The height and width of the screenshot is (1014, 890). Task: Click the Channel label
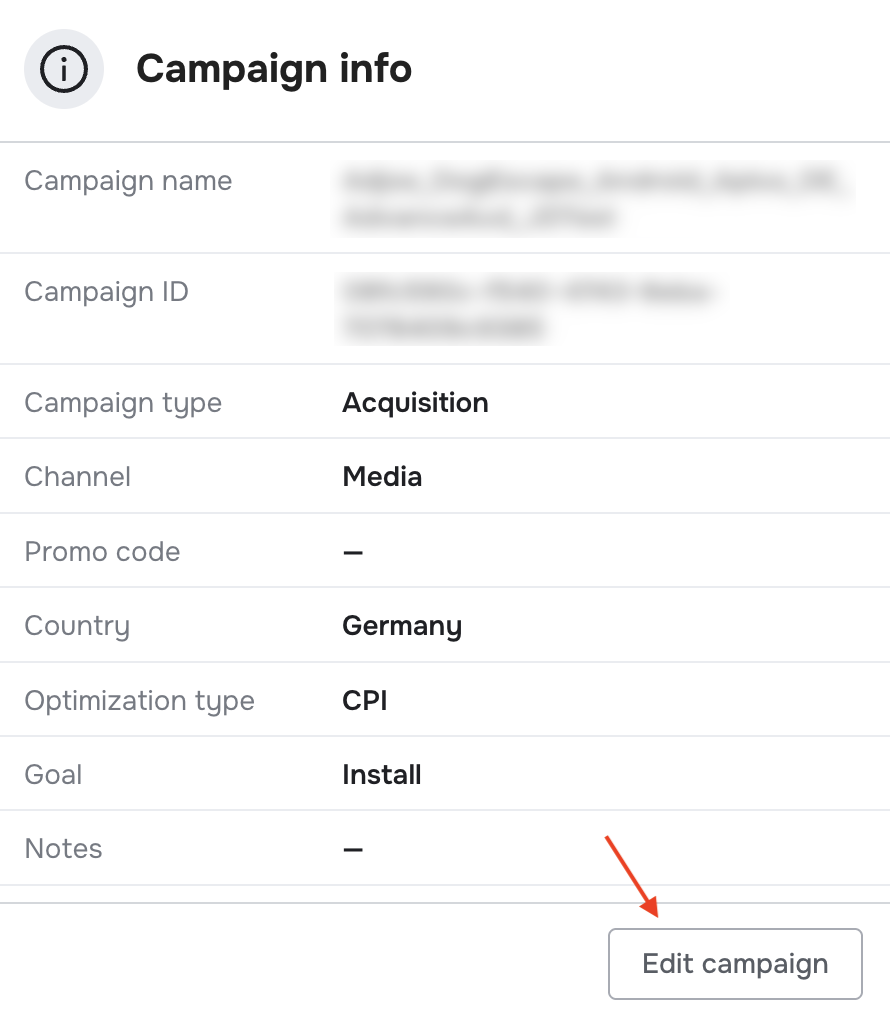[78, 477]
